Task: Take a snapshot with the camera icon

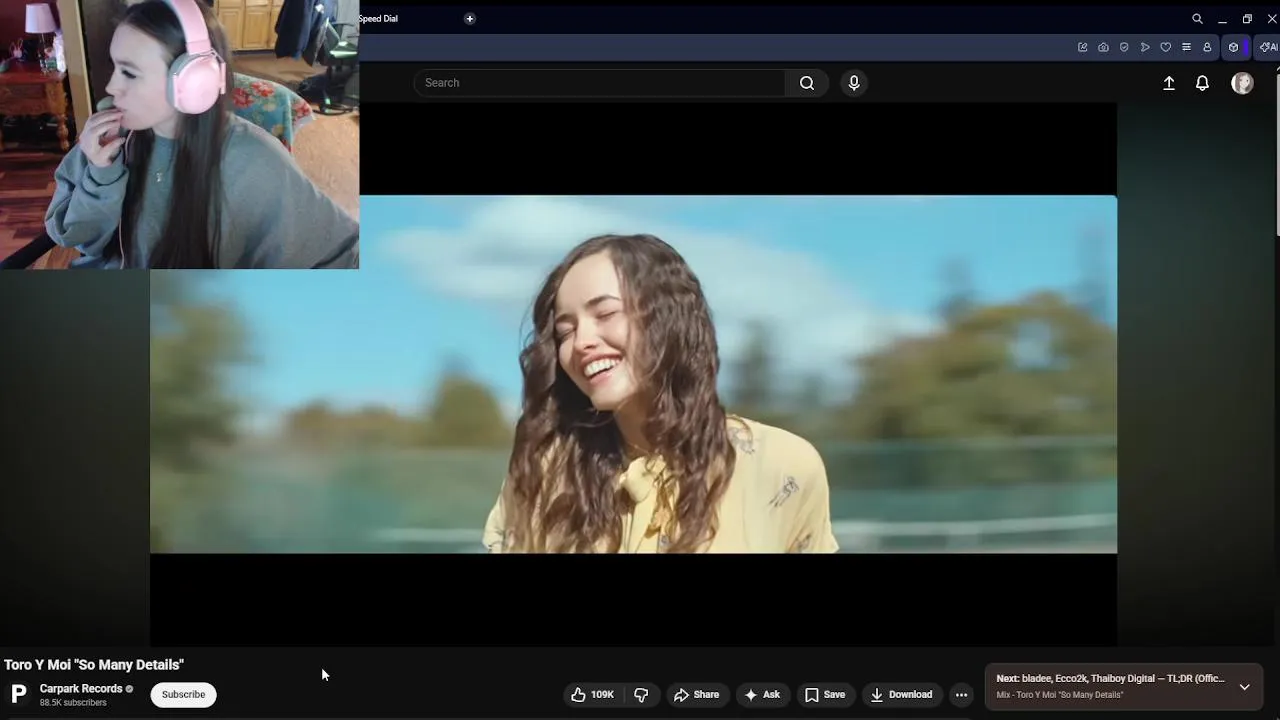Action: pos(1103,47)
